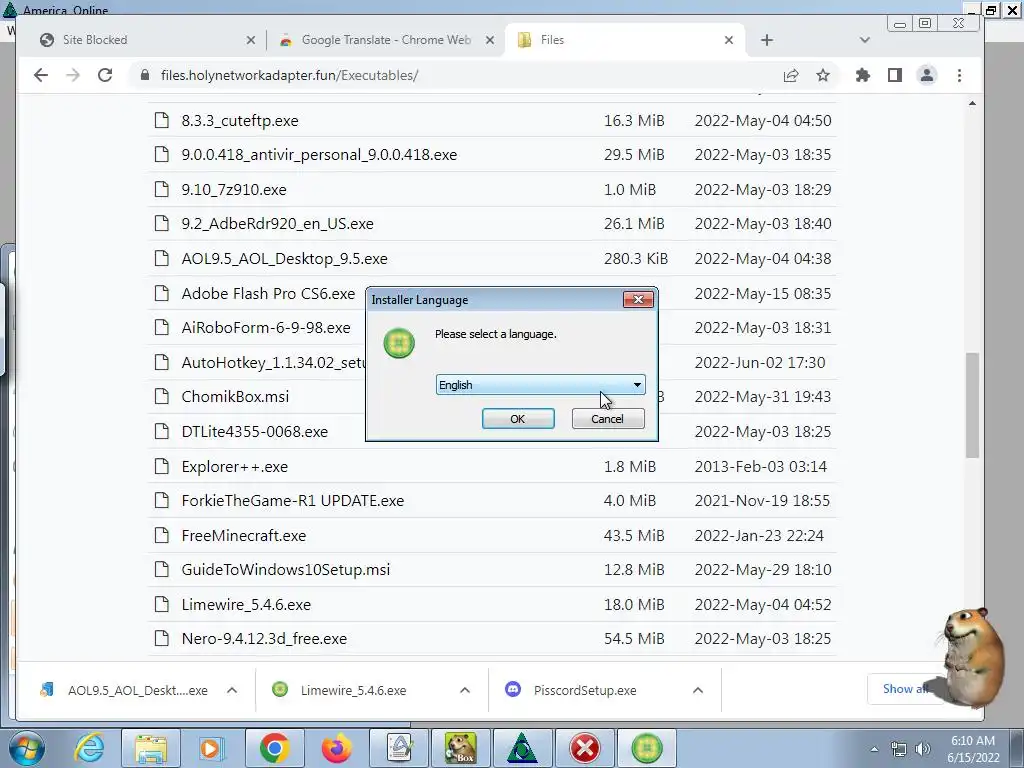Click the address bar URL
This screenshot has height=768, width=1024.
[289, 75]
